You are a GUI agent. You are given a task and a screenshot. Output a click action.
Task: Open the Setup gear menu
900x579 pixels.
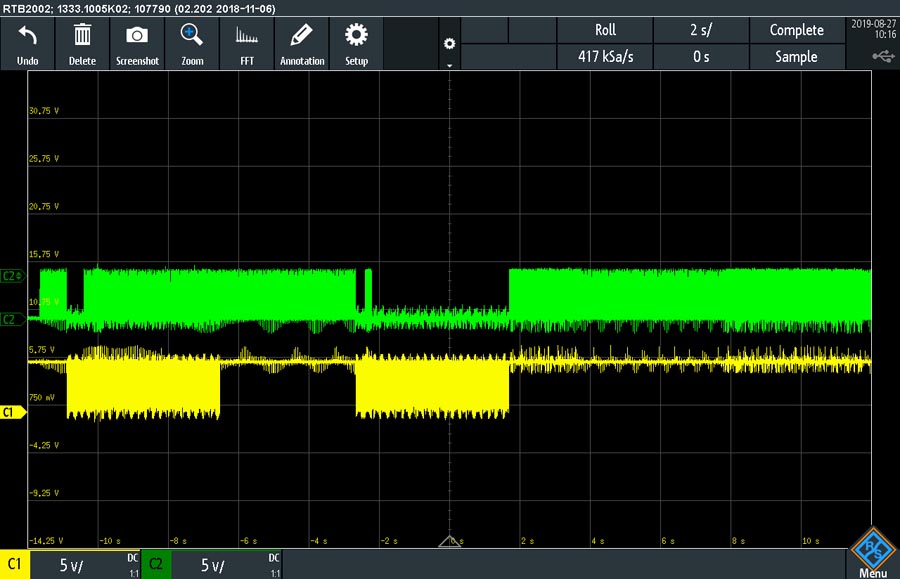pyautogui.click(x=356, y=44)
